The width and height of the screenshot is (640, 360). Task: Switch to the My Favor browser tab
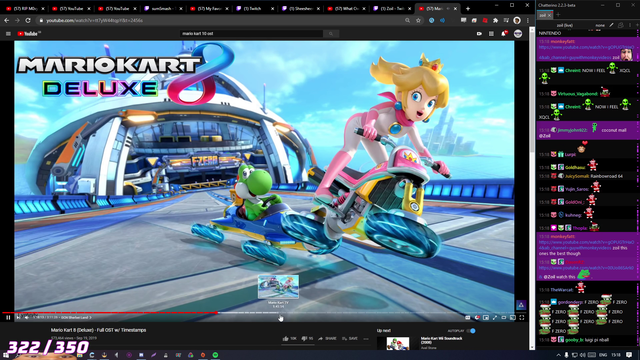(x=209, y=9)
